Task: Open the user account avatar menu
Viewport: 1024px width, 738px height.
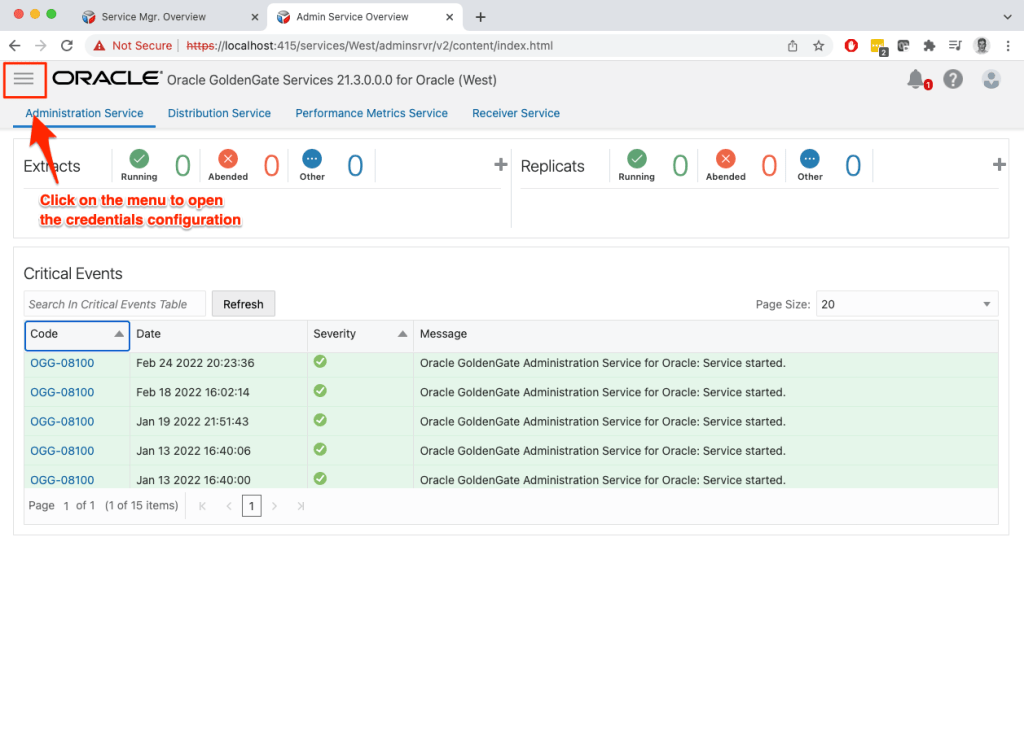Action: click(991, 79)
